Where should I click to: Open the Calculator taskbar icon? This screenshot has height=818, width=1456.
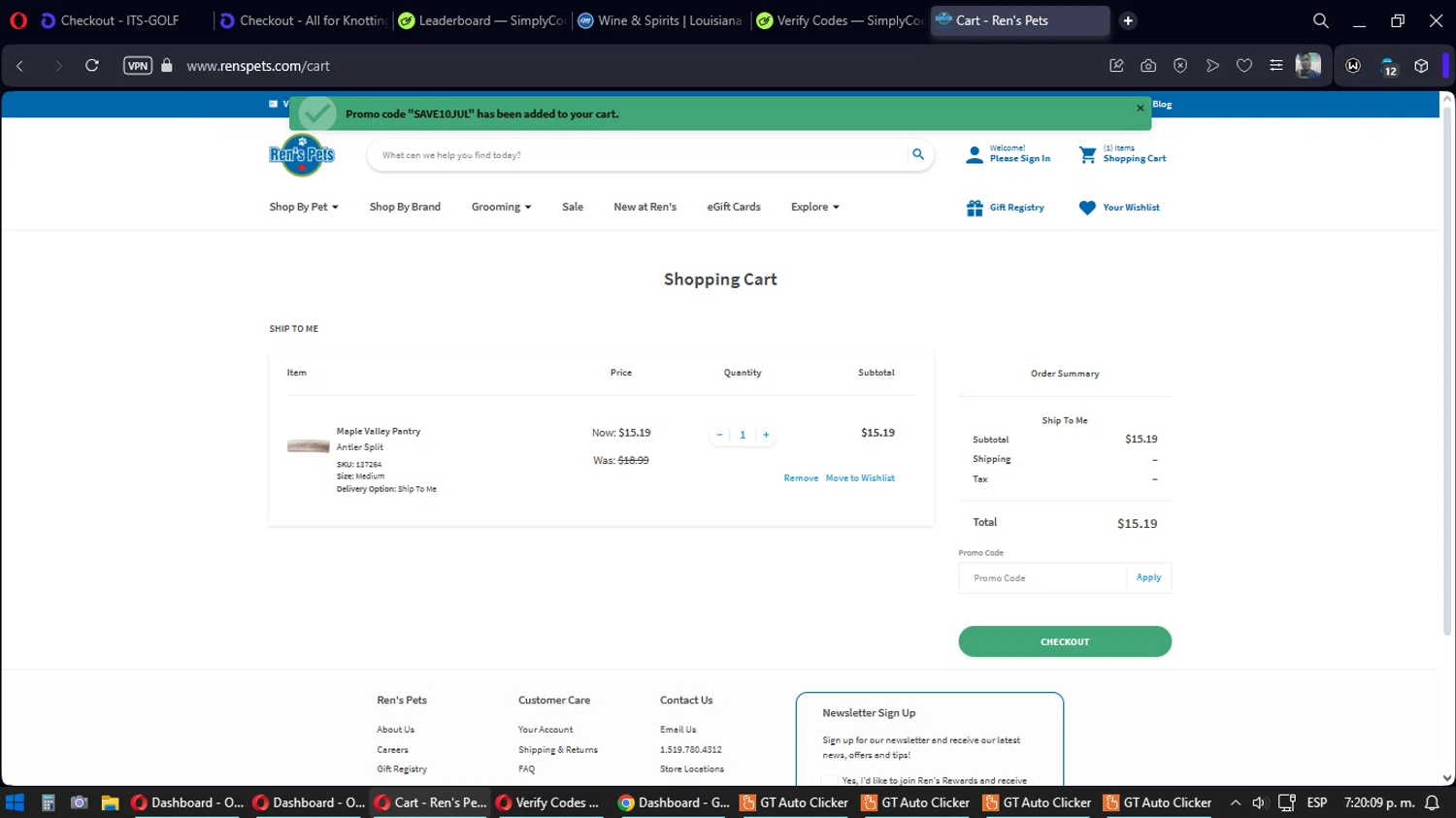[x=48, y=802]
